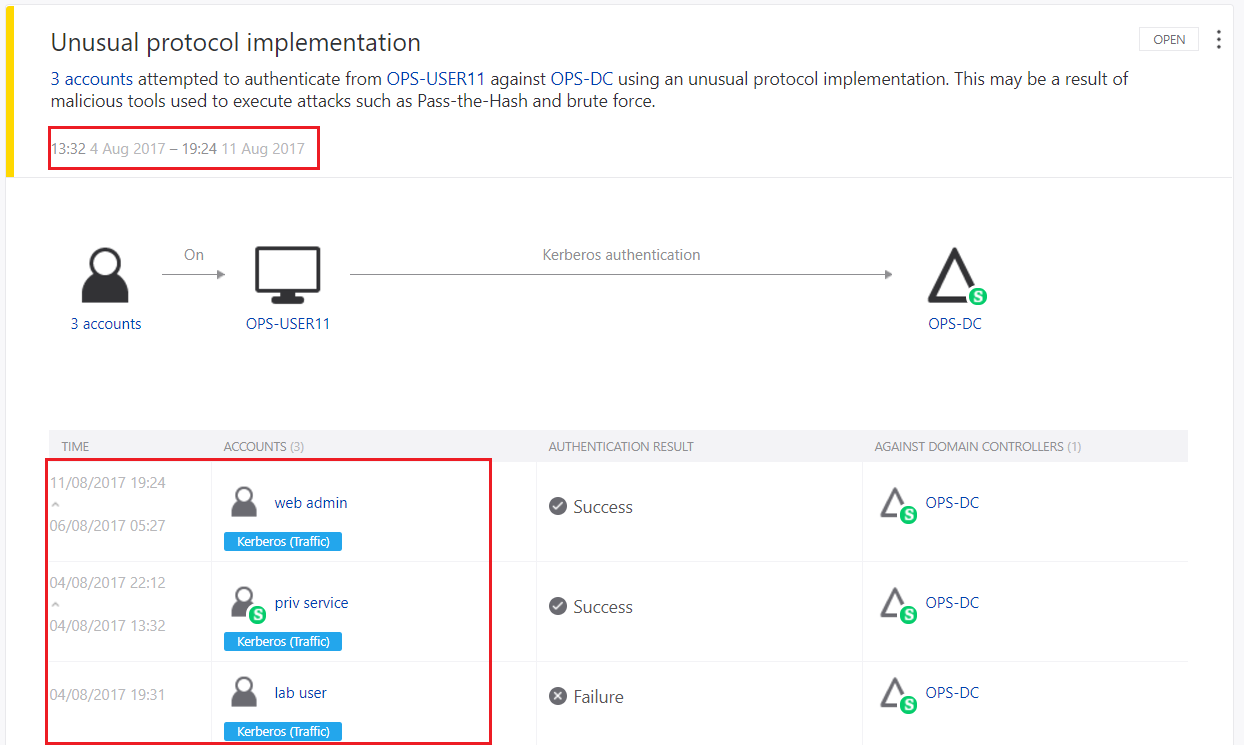Click the OPEN status button
The height and width of the screenshot is (745, 1244).
[1169, 40]
